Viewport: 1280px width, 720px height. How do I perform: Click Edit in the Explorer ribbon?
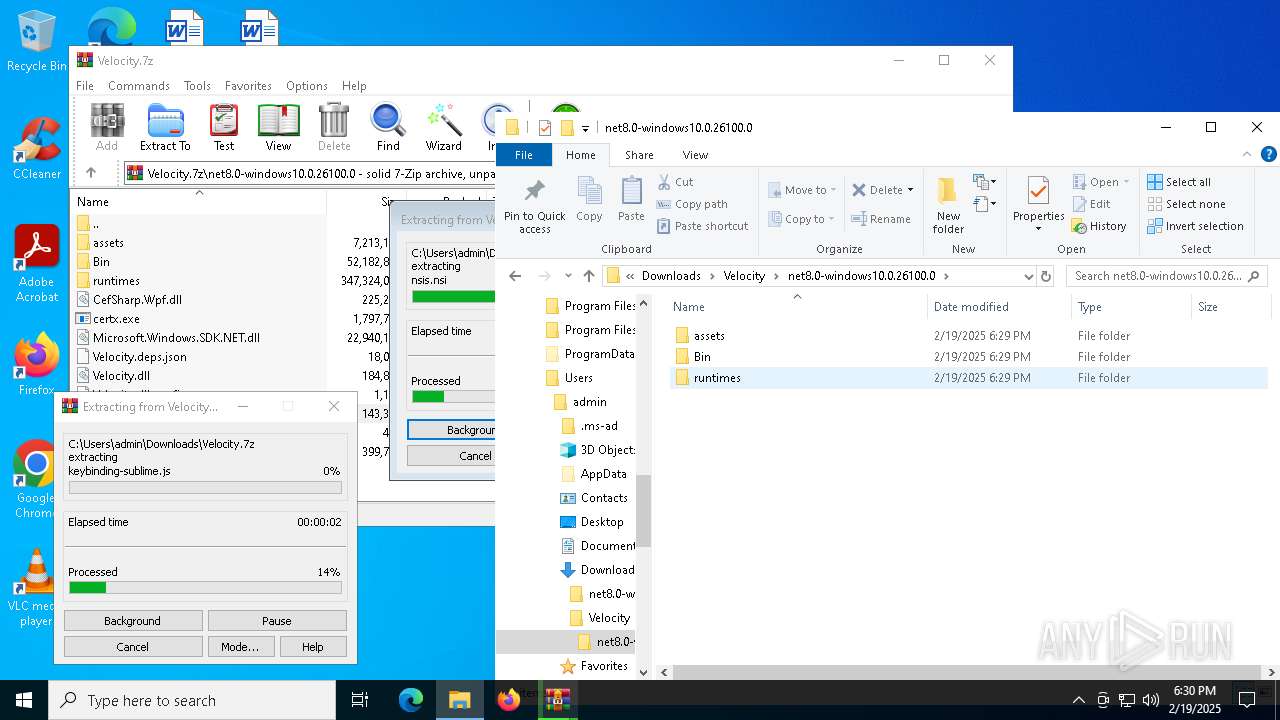1091,204
